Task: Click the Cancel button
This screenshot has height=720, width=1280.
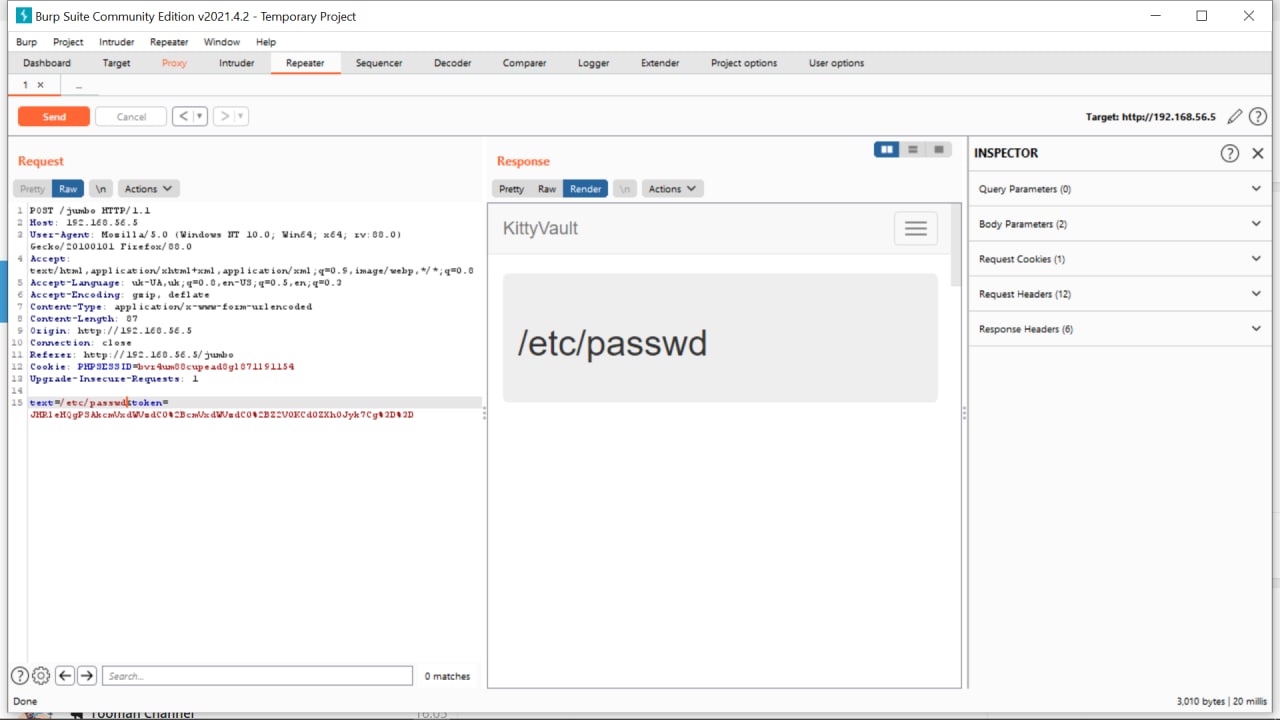Action: pos(131,117)
